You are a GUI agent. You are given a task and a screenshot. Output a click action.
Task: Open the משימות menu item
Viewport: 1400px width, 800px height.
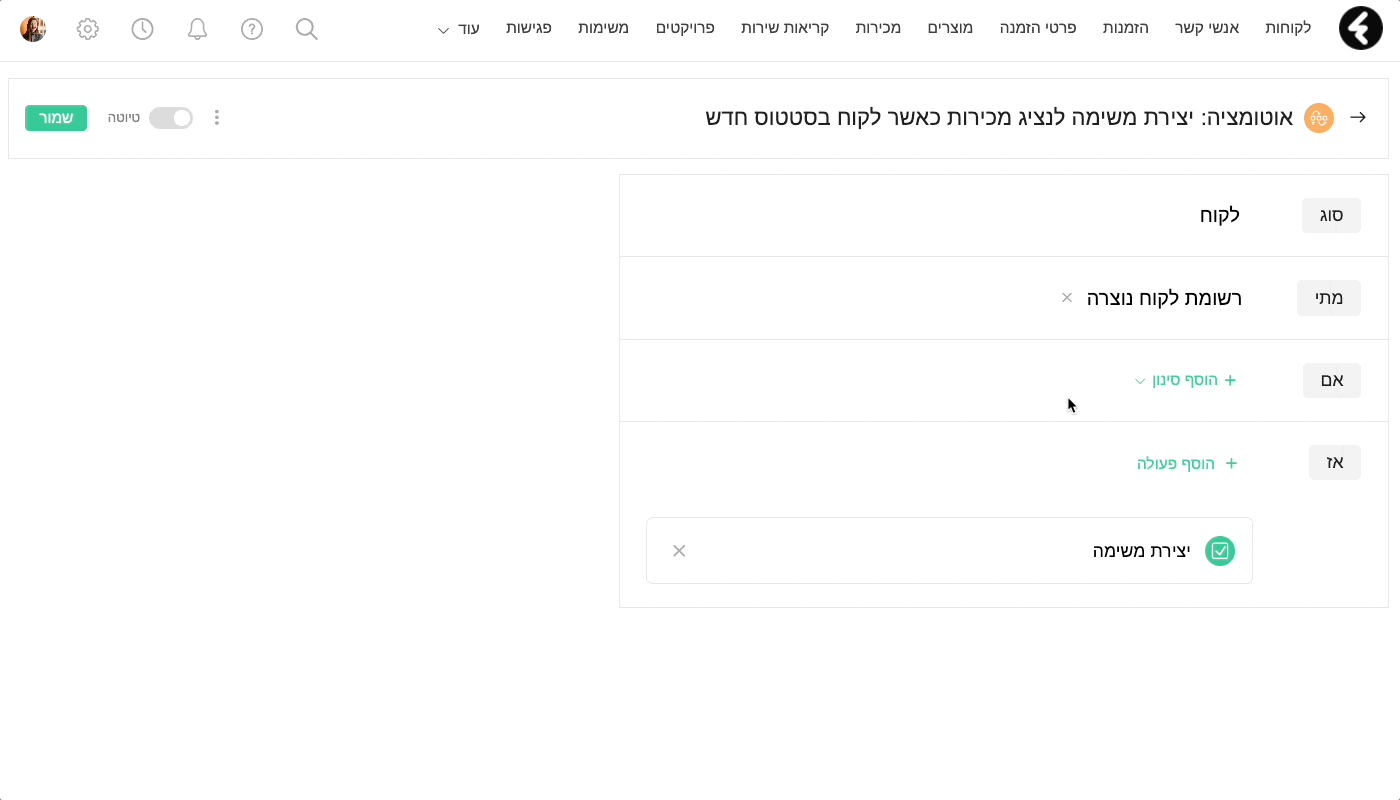(x=603, y=28)
